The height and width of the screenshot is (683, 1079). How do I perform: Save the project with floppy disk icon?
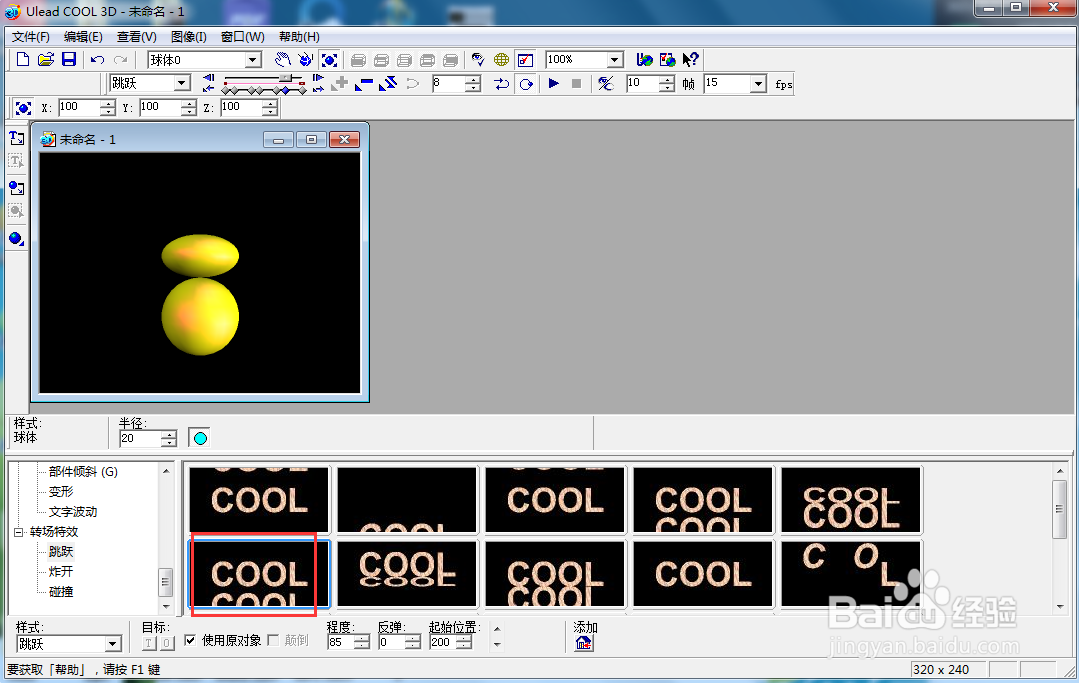coord(69,60)
